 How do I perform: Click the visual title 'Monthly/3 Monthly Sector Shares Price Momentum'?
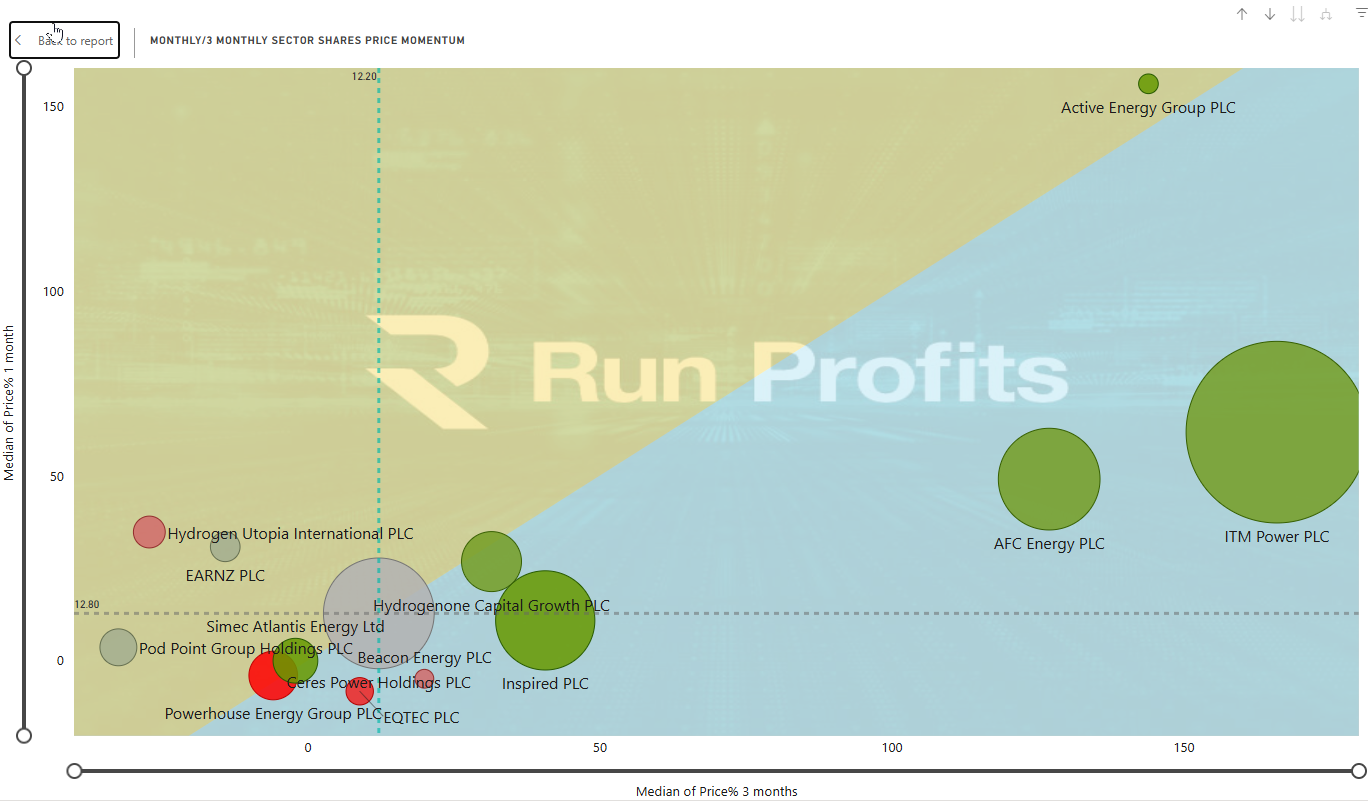click(307, 41)
